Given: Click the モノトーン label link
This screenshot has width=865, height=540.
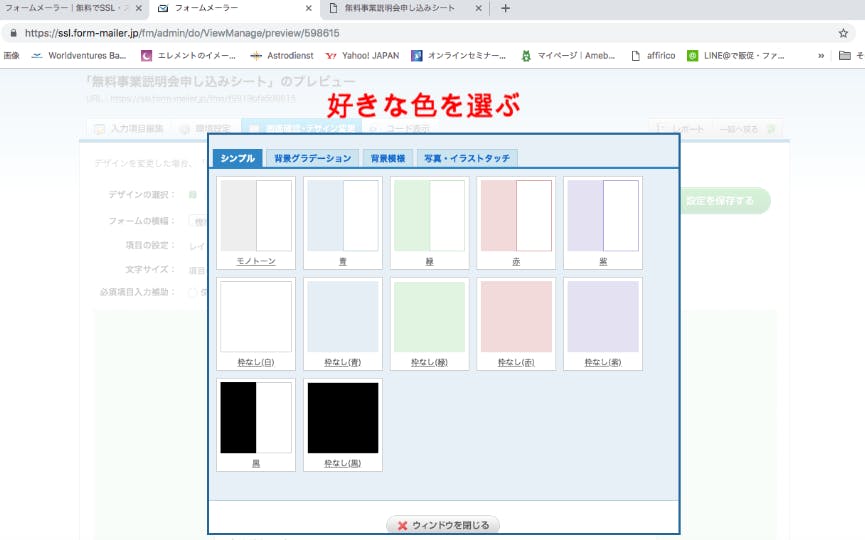Looking at the screenshot, I should click(256, 261).
